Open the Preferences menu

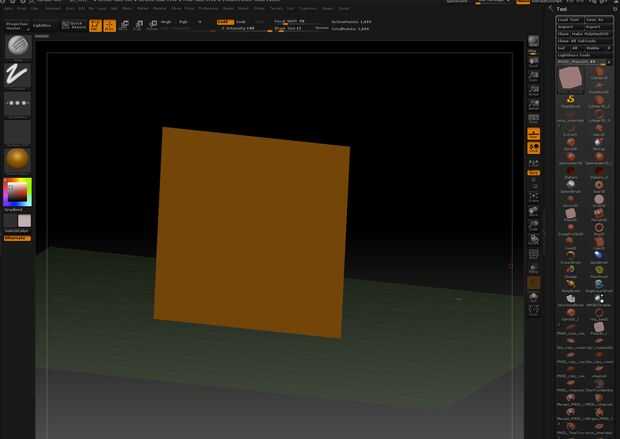tap(208, 8)
